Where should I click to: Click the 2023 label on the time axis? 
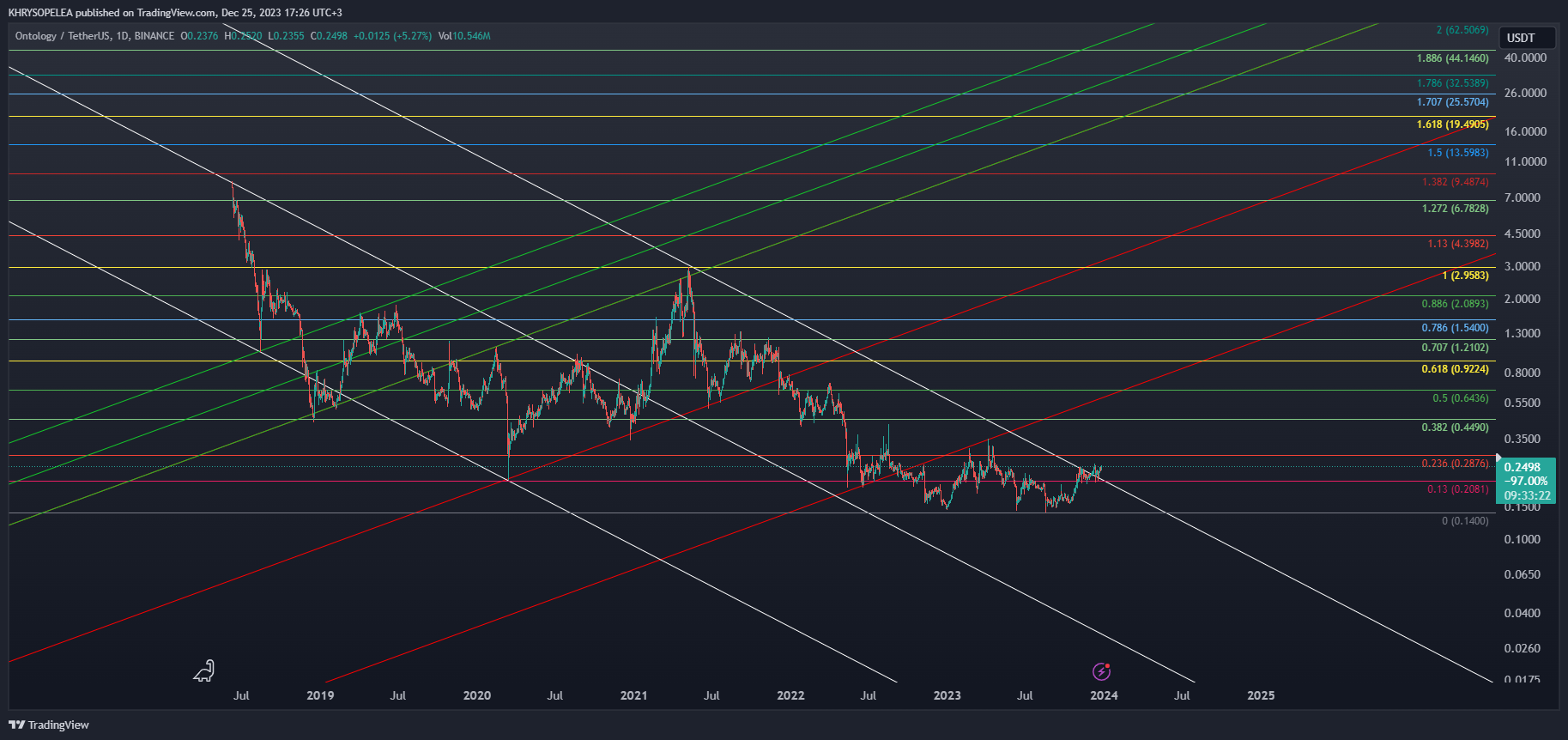point(947,695)
